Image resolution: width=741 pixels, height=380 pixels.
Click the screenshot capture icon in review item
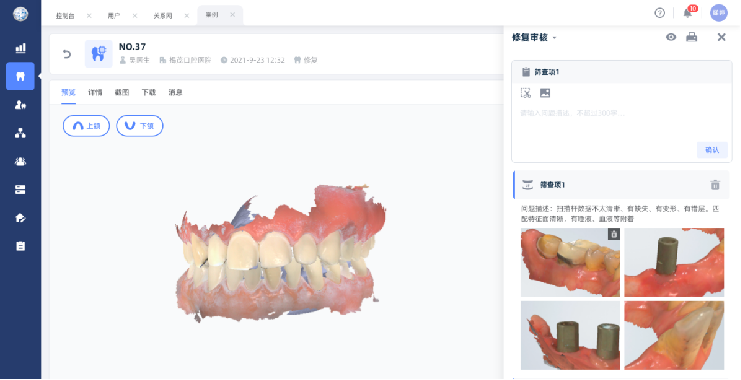coord(526,93)
